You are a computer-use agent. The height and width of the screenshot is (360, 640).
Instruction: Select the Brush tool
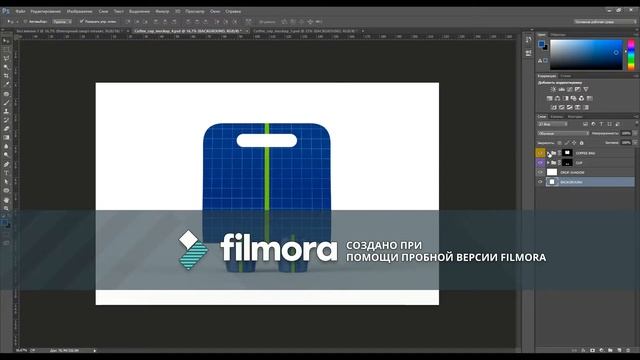pos(6,103)
